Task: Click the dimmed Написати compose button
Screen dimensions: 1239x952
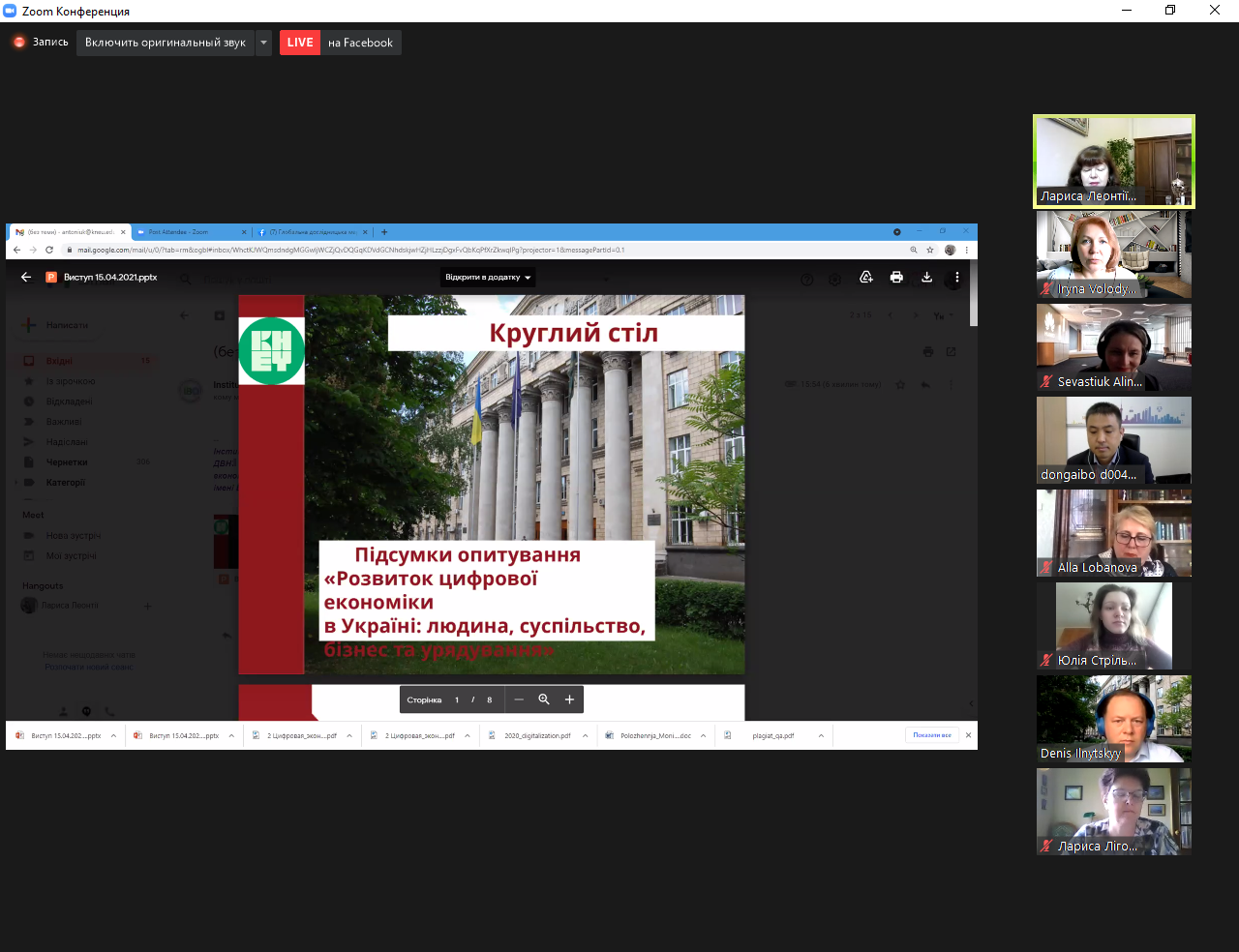Action: click(x=58, y=325)
